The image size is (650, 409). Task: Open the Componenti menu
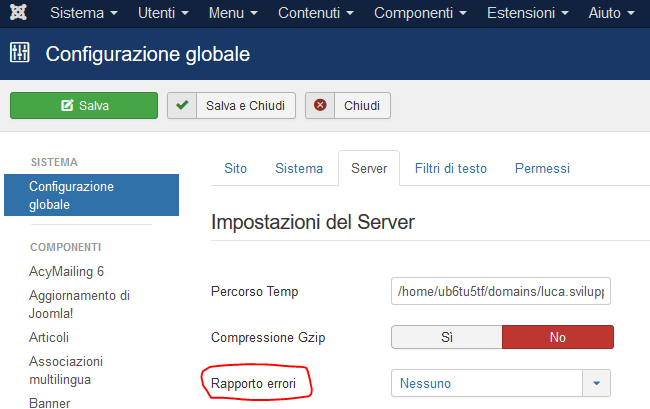click(420, 13)
